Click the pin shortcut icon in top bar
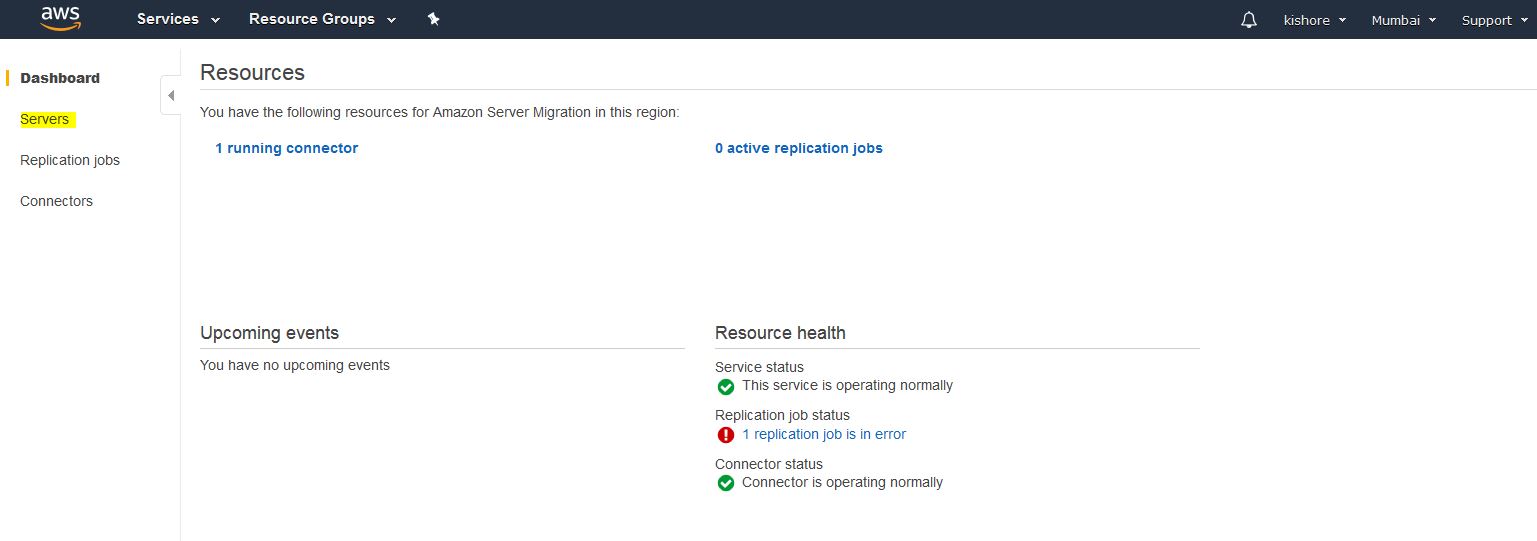 point(433,19)
